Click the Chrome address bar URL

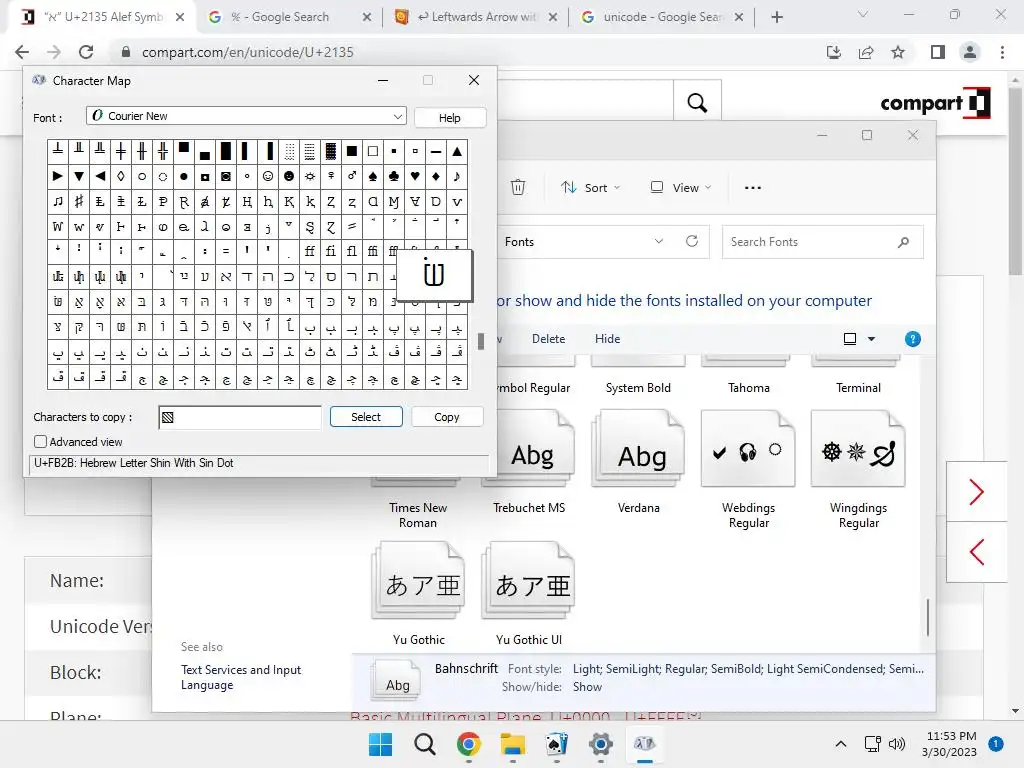(x=248, y=52)
